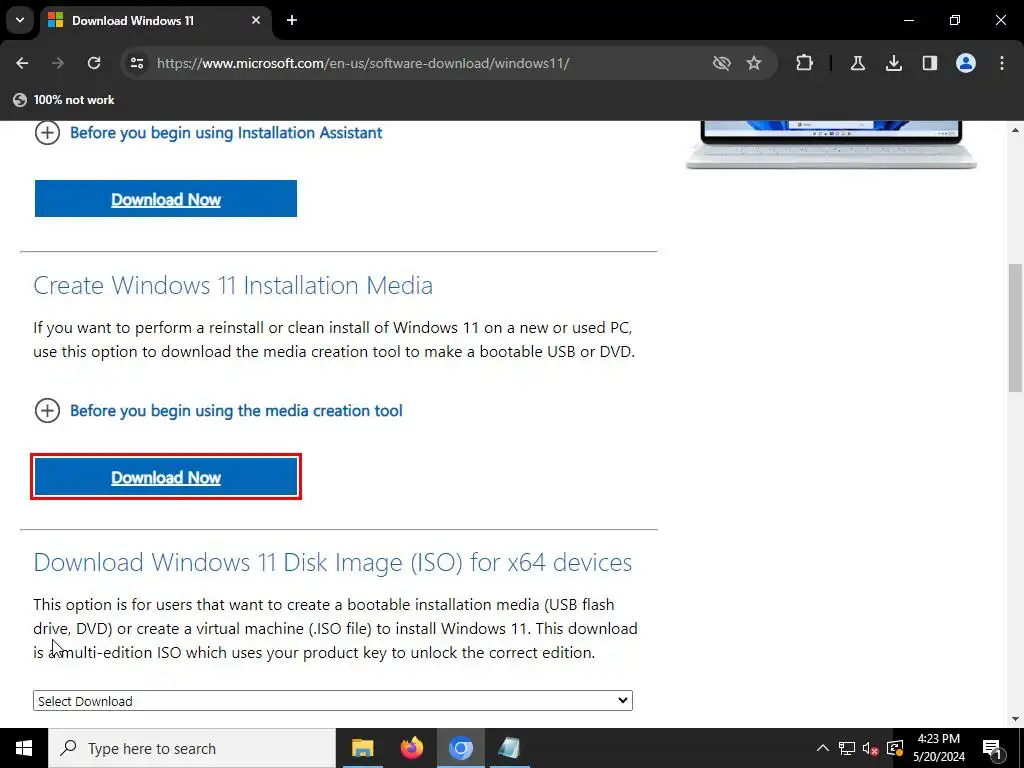The image size is (1024, 768).
Task: Bookmark this page with the star
Action: (754, 63)
